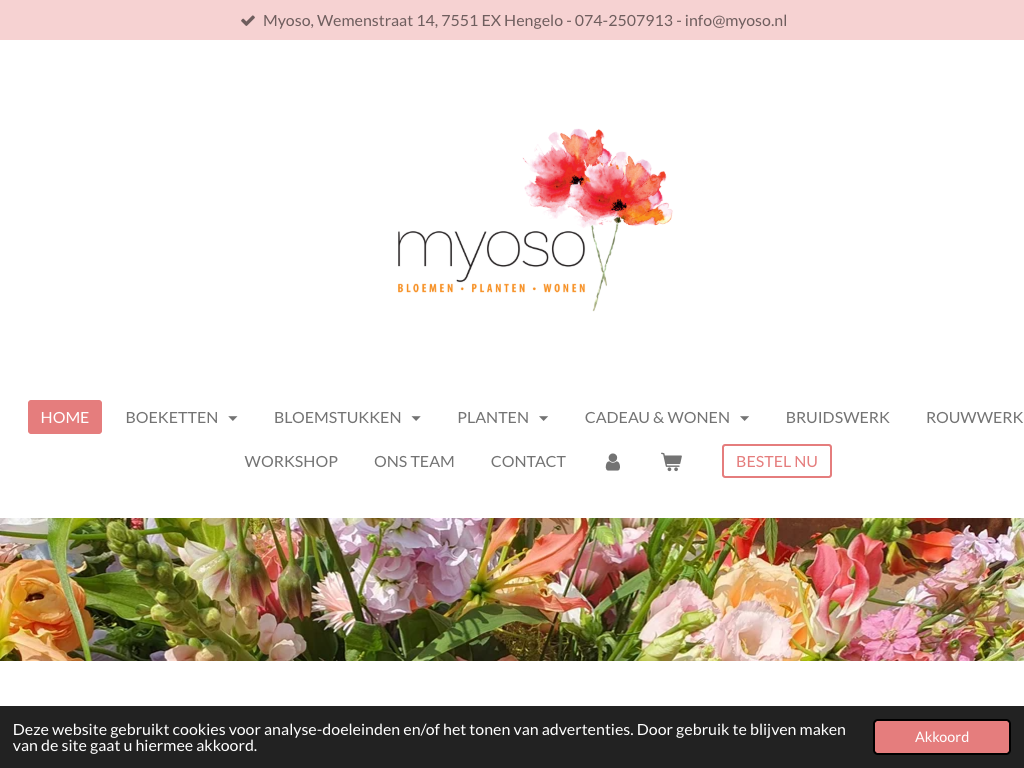Accept cookies with the Akkoord button

coord(941,737)
